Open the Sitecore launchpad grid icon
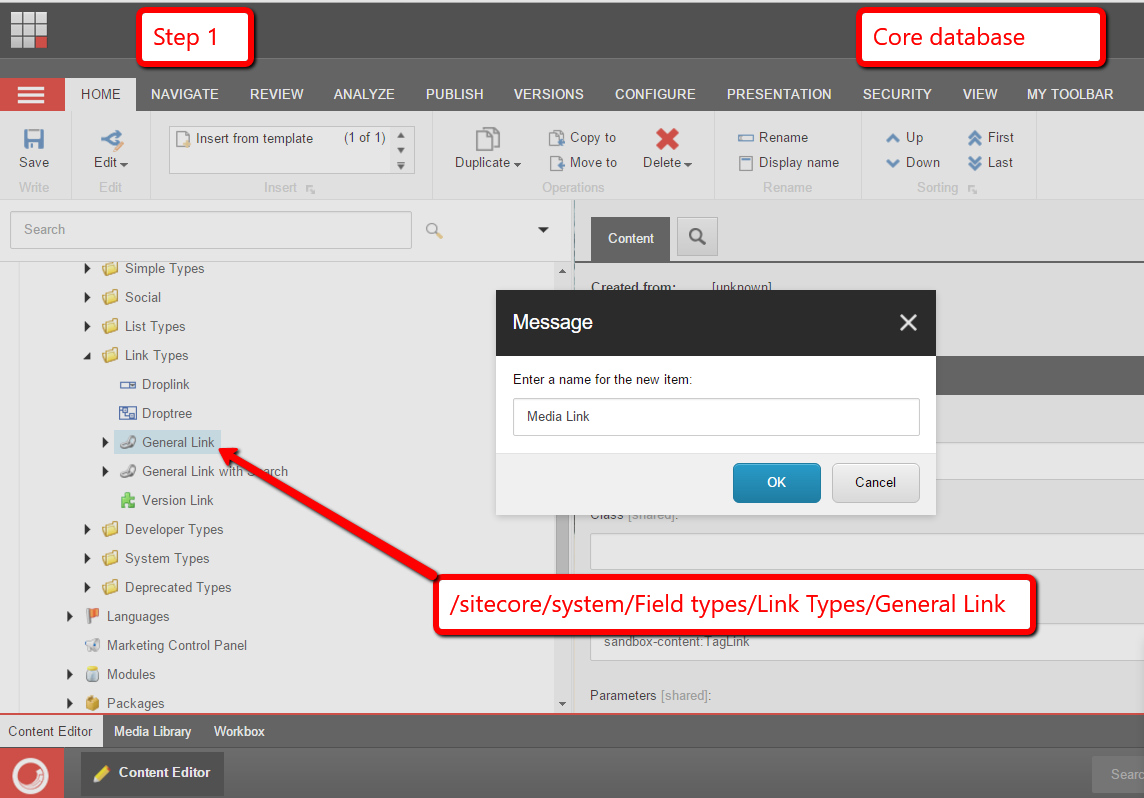The height and width of the screenshot is (798, 1144). (x=29, y=29)
